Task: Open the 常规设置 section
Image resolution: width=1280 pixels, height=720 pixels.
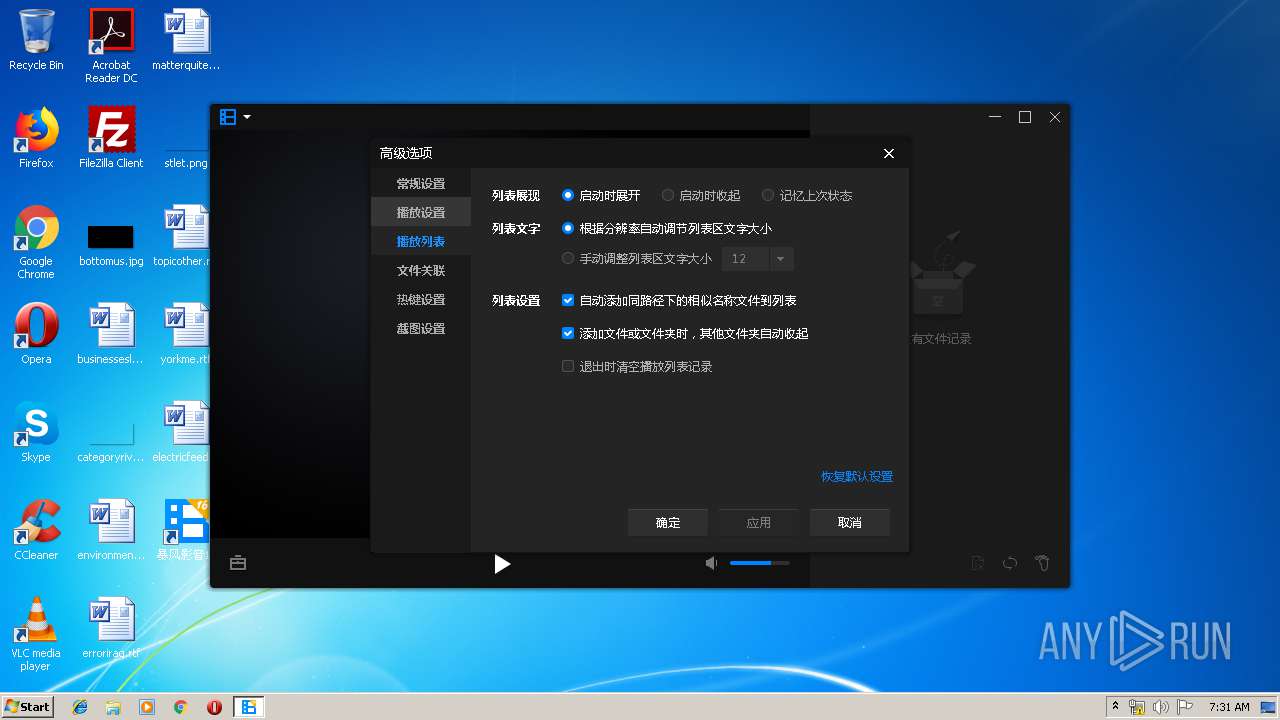Action: [x=421, y=184]
